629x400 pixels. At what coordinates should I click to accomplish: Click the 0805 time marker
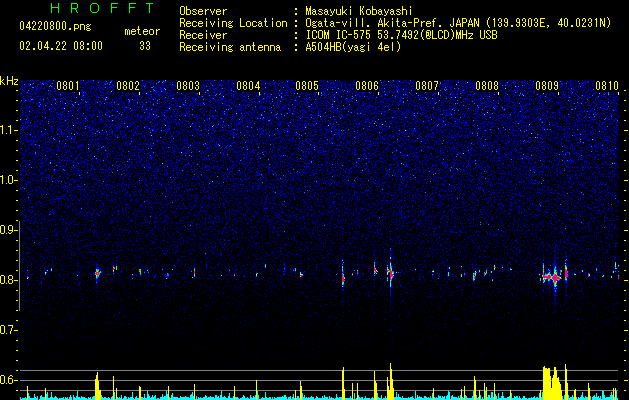(307, 86)
